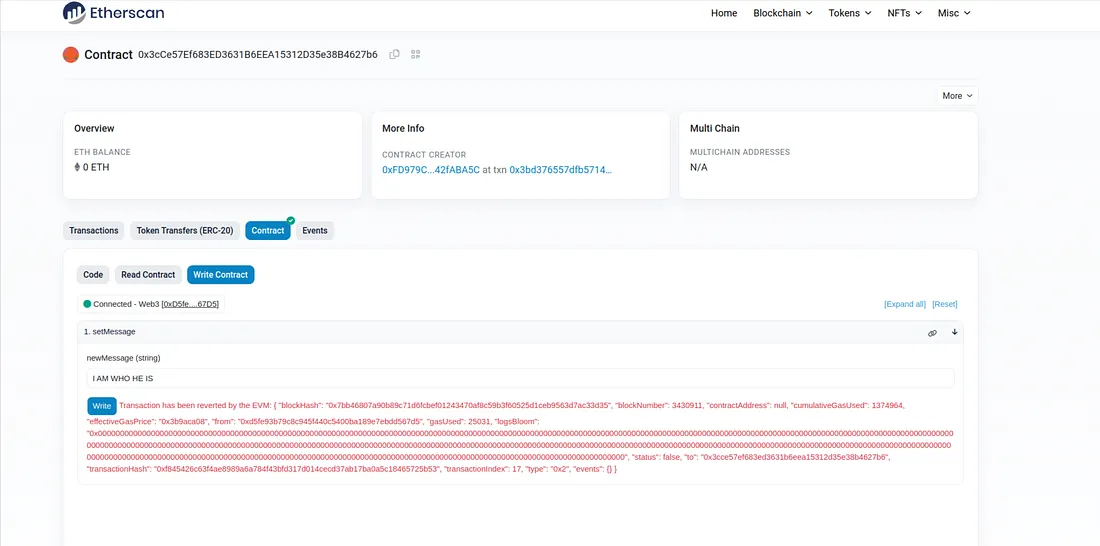
Task: Click into the newMessage input field
Action: (x=520, y=379)
